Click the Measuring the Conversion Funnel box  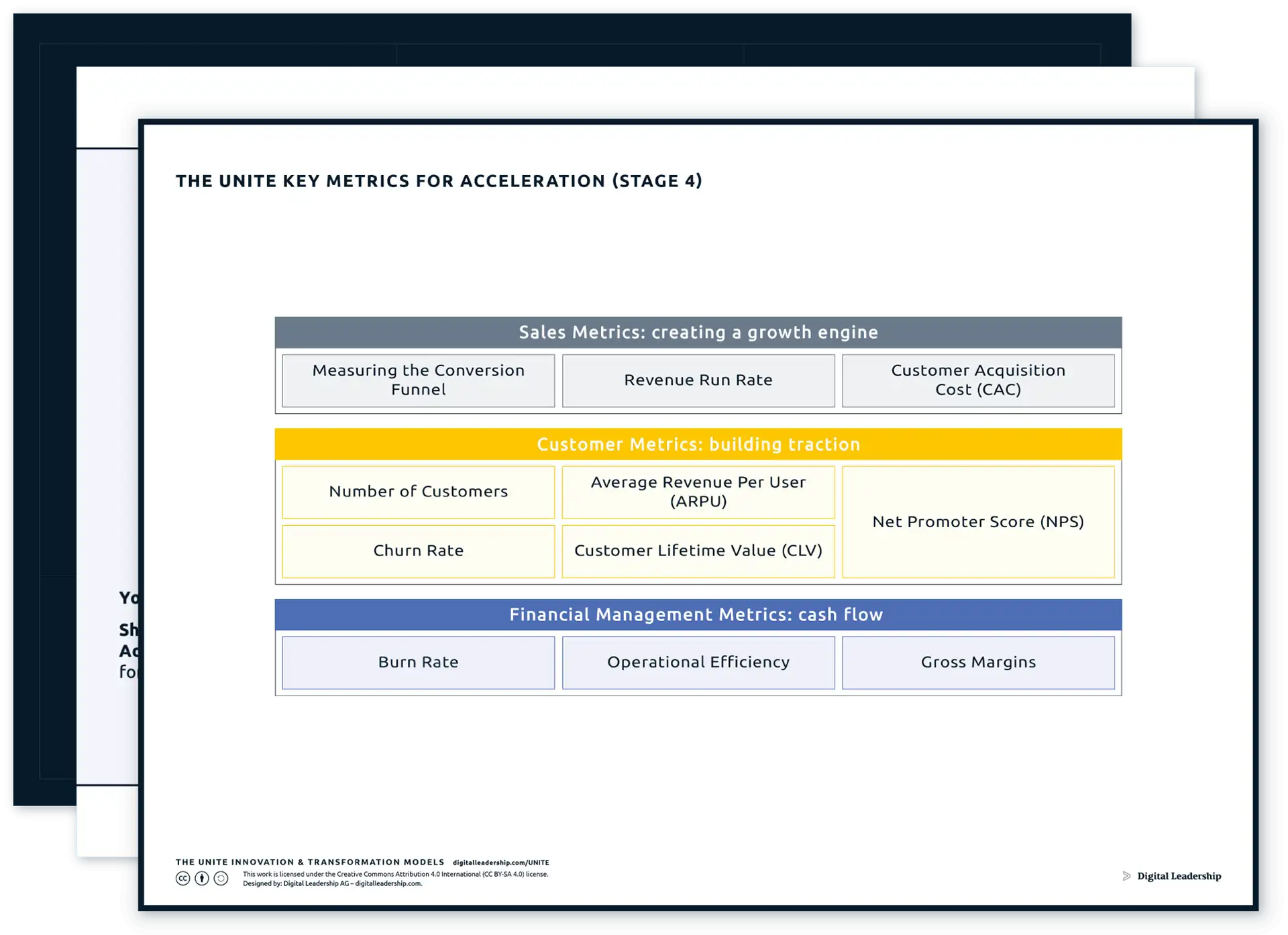(418, 380)
